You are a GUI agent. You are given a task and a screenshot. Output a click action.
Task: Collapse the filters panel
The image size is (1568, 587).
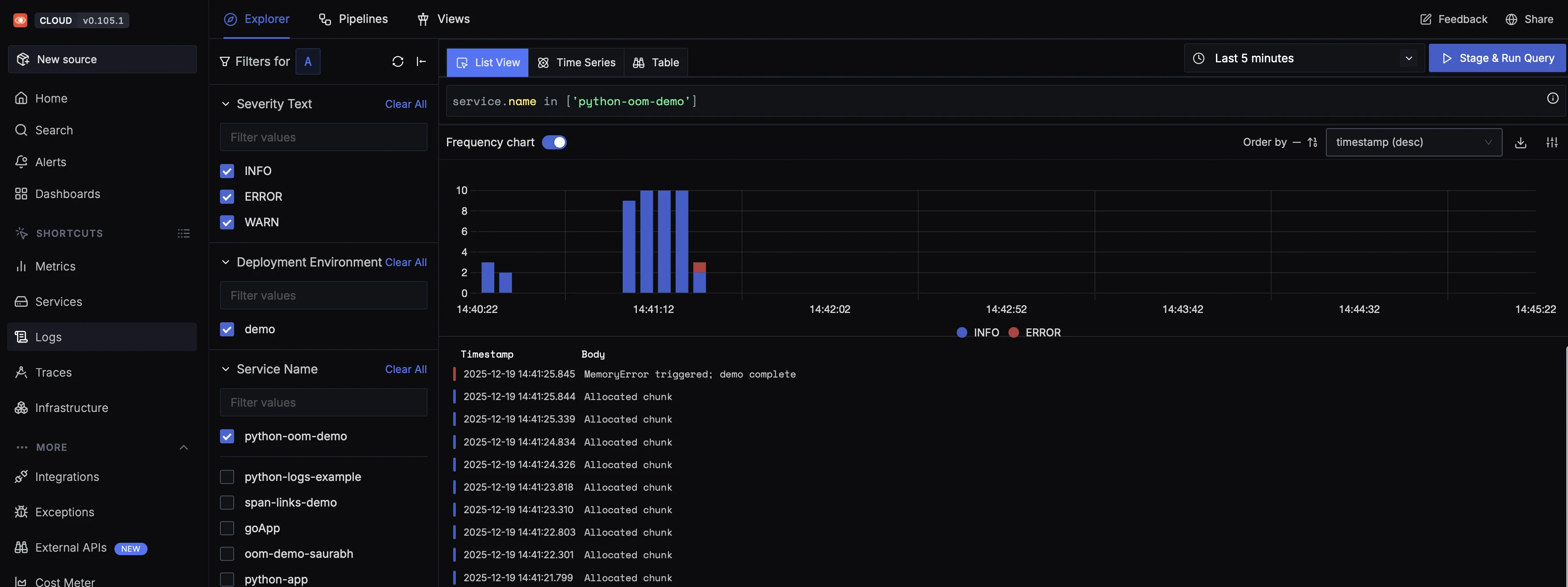(422, 61)
